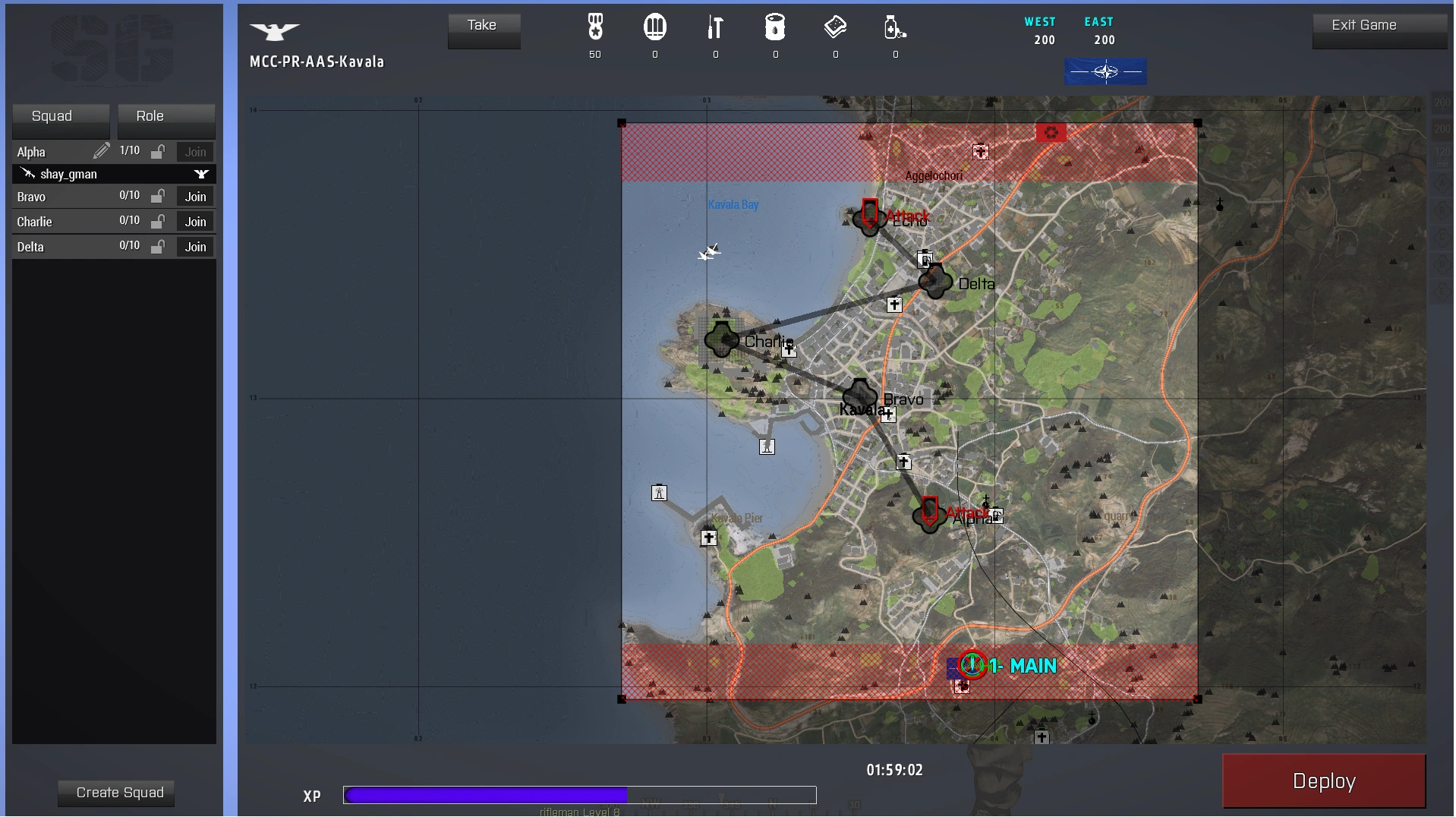This screenshot has height=817, width=1456.
Task: Click the ammo crate resource icon
Action: tap(654, 27)
